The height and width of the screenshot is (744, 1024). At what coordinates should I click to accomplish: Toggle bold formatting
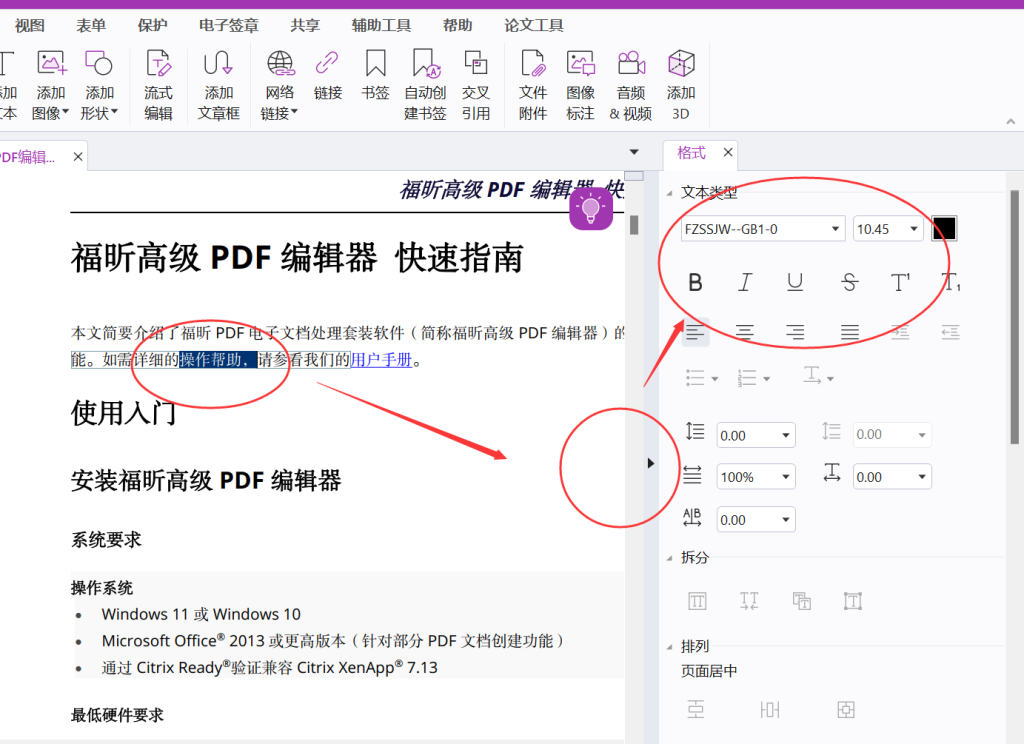(x=696, y=282)
